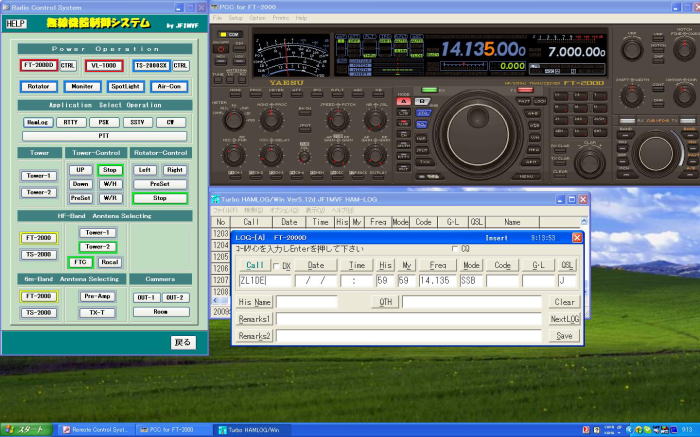Click Right in Rotator-Control

tap(175, 170)
